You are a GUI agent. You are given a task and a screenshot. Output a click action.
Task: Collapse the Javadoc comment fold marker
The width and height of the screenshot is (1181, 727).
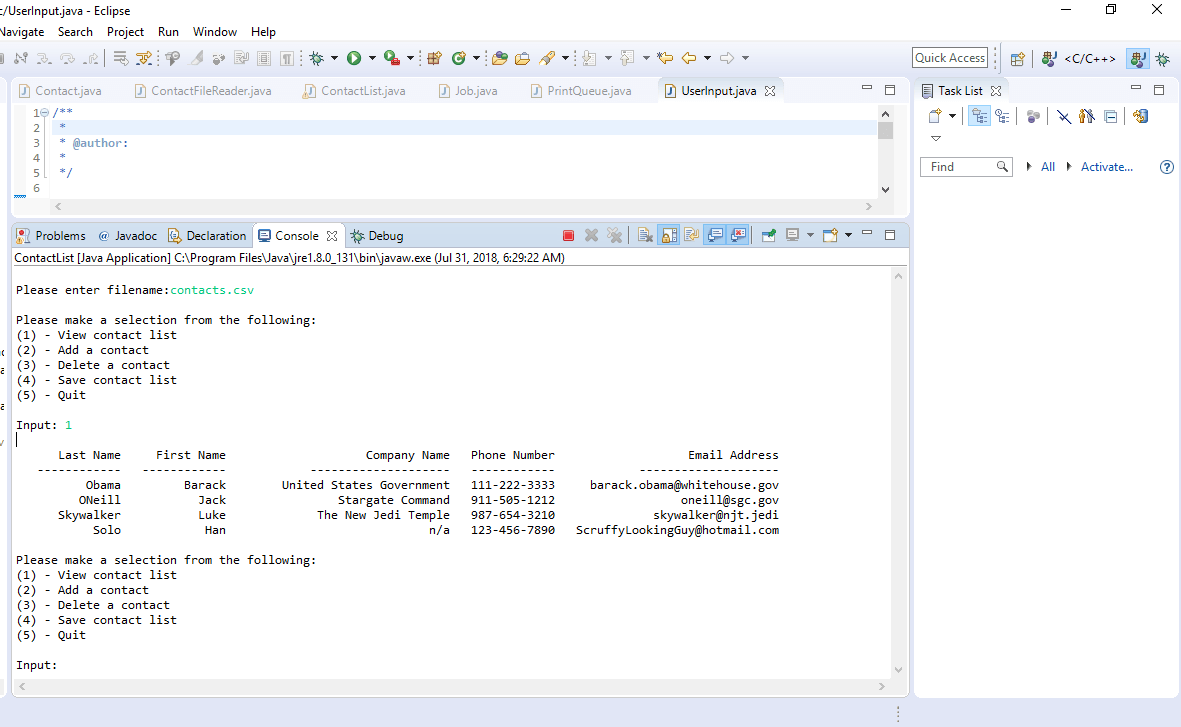point(45,113)
